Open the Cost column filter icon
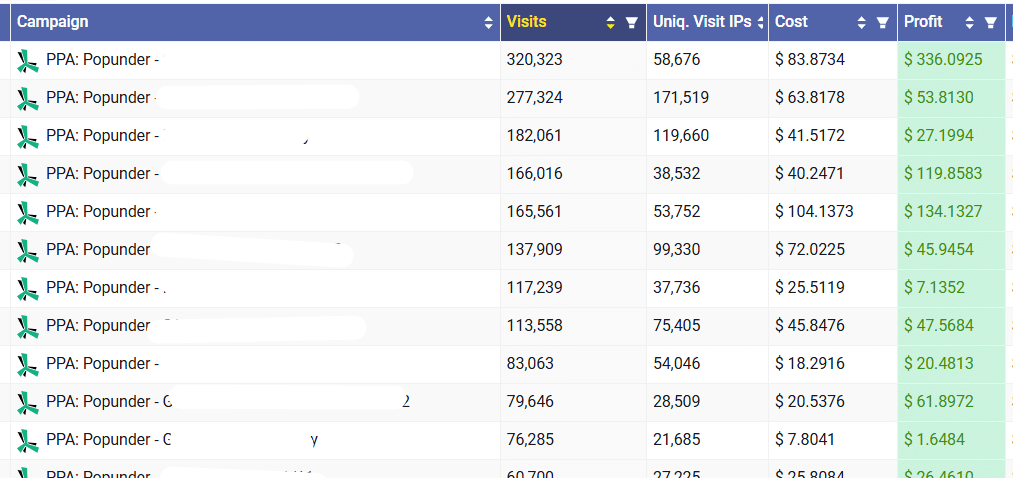This screenshot has height=478, width=1013. (x=882, y=22)
